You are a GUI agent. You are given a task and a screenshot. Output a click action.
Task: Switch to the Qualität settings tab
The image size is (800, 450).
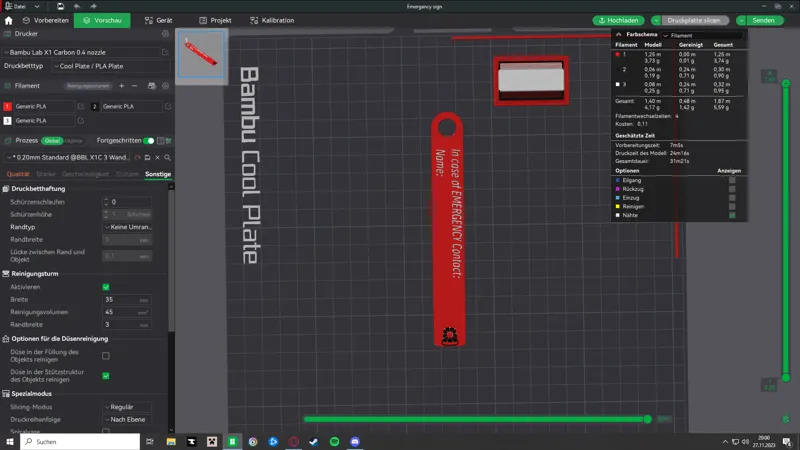tap(18, 174)
